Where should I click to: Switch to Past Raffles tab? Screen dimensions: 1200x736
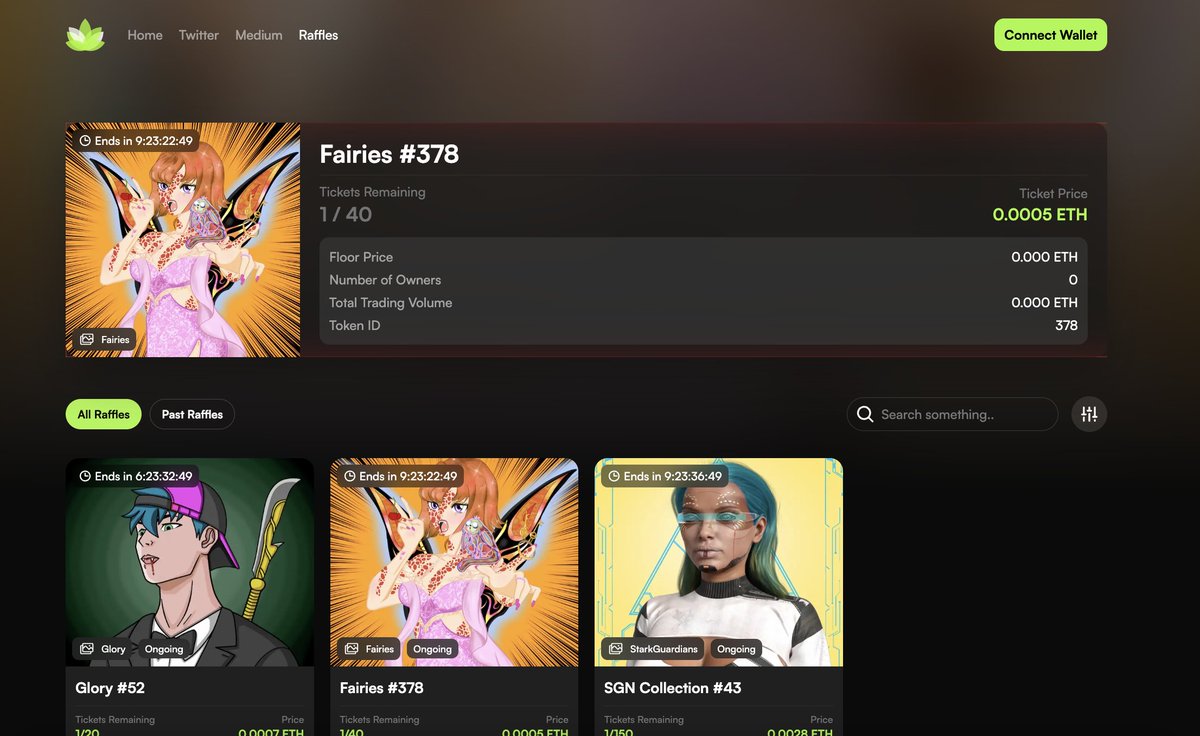tap(192, 414)
